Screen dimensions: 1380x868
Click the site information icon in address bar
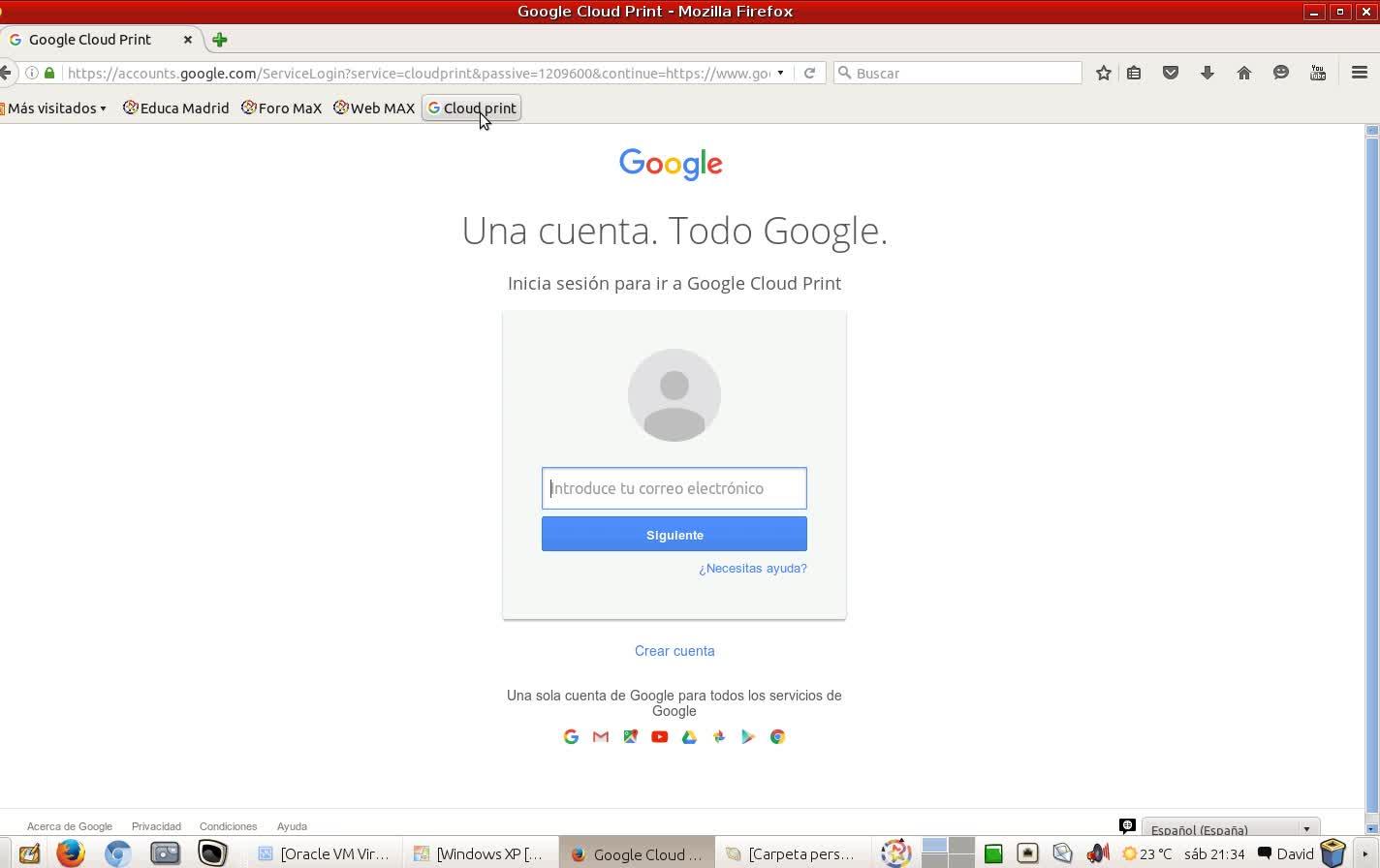(32, 73)
